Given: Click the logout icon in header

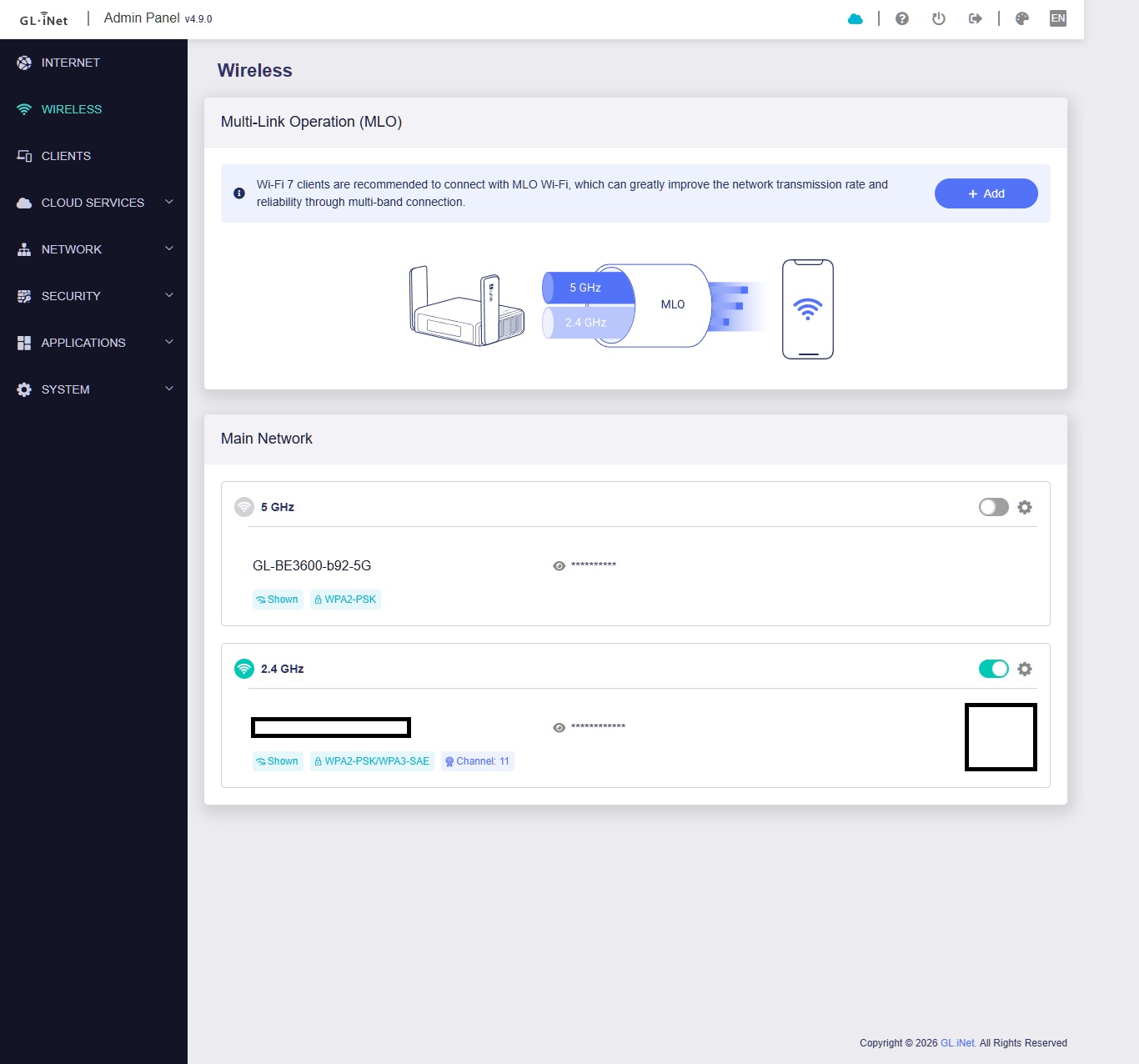Looking at the screenshot, I should pos(975,18).
